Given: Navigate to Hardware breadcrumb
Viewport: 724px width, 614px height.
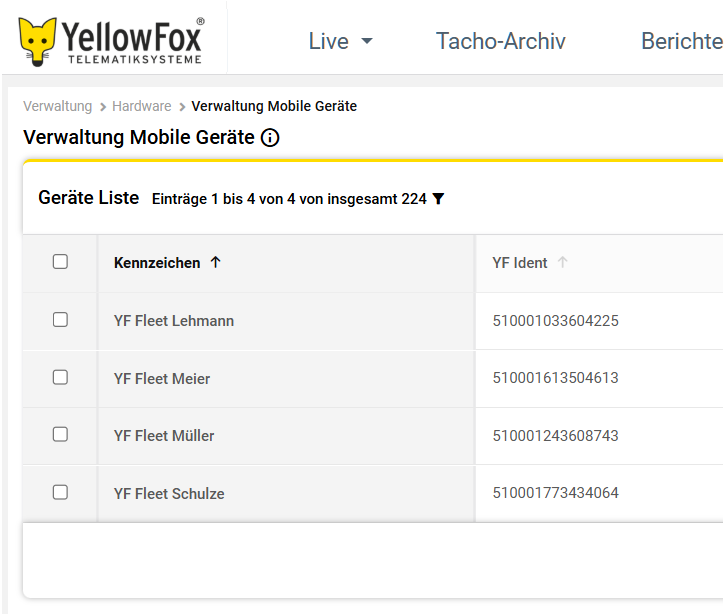Looking at the screenshot, I should pyautogui.click(x=141, y=106).
